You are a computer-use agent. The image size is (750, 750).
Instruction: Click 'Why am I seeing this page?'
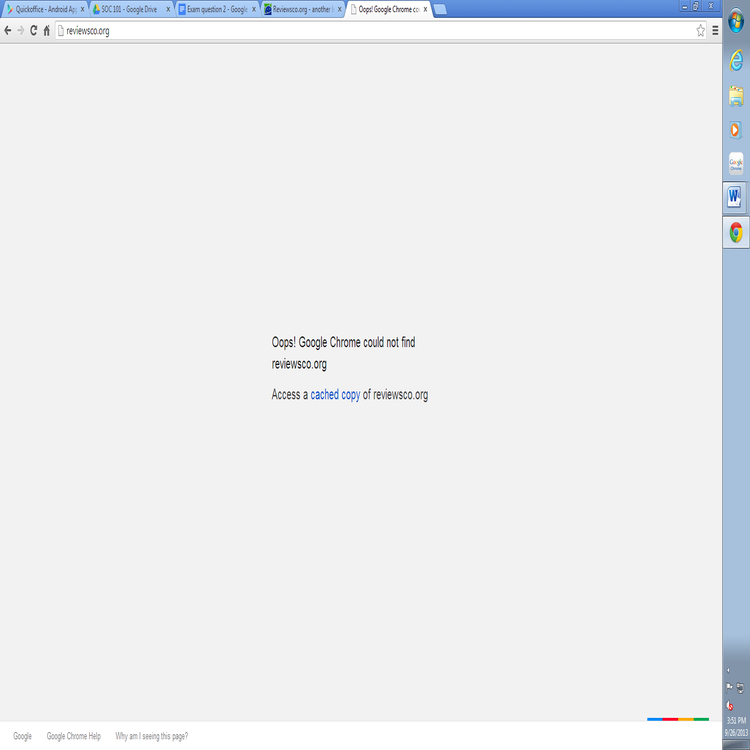151,736
